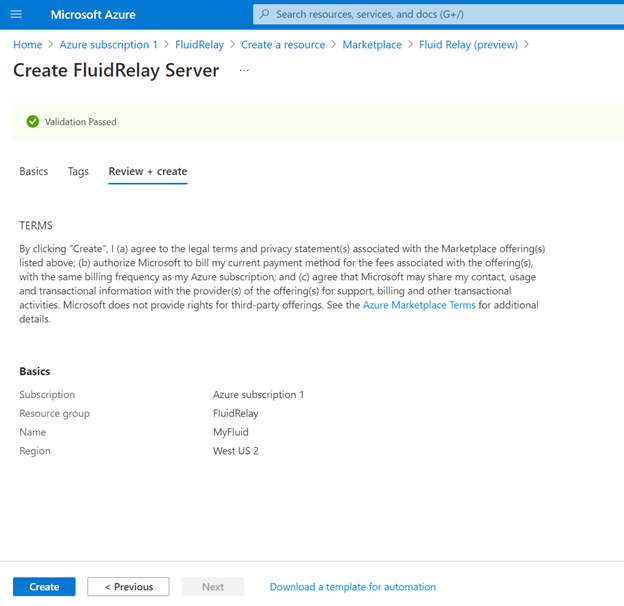Switch to the Basics tab
Image resolution: width=624 pixels, height=606 pixels.
pyautogui.click(x=33, y=171)
